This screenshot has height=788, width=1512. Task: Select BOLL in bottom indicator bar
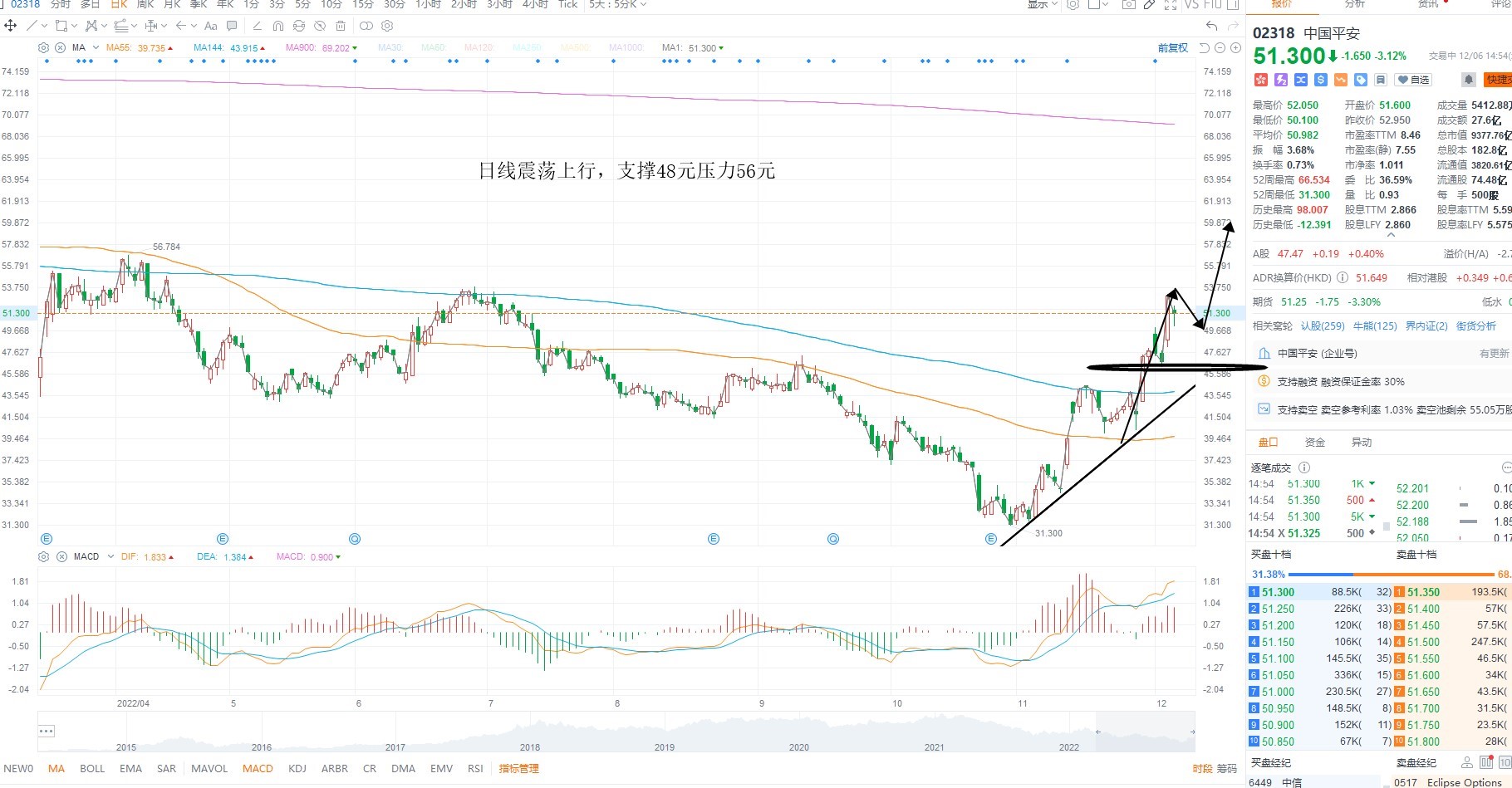[x=92, y=769]
